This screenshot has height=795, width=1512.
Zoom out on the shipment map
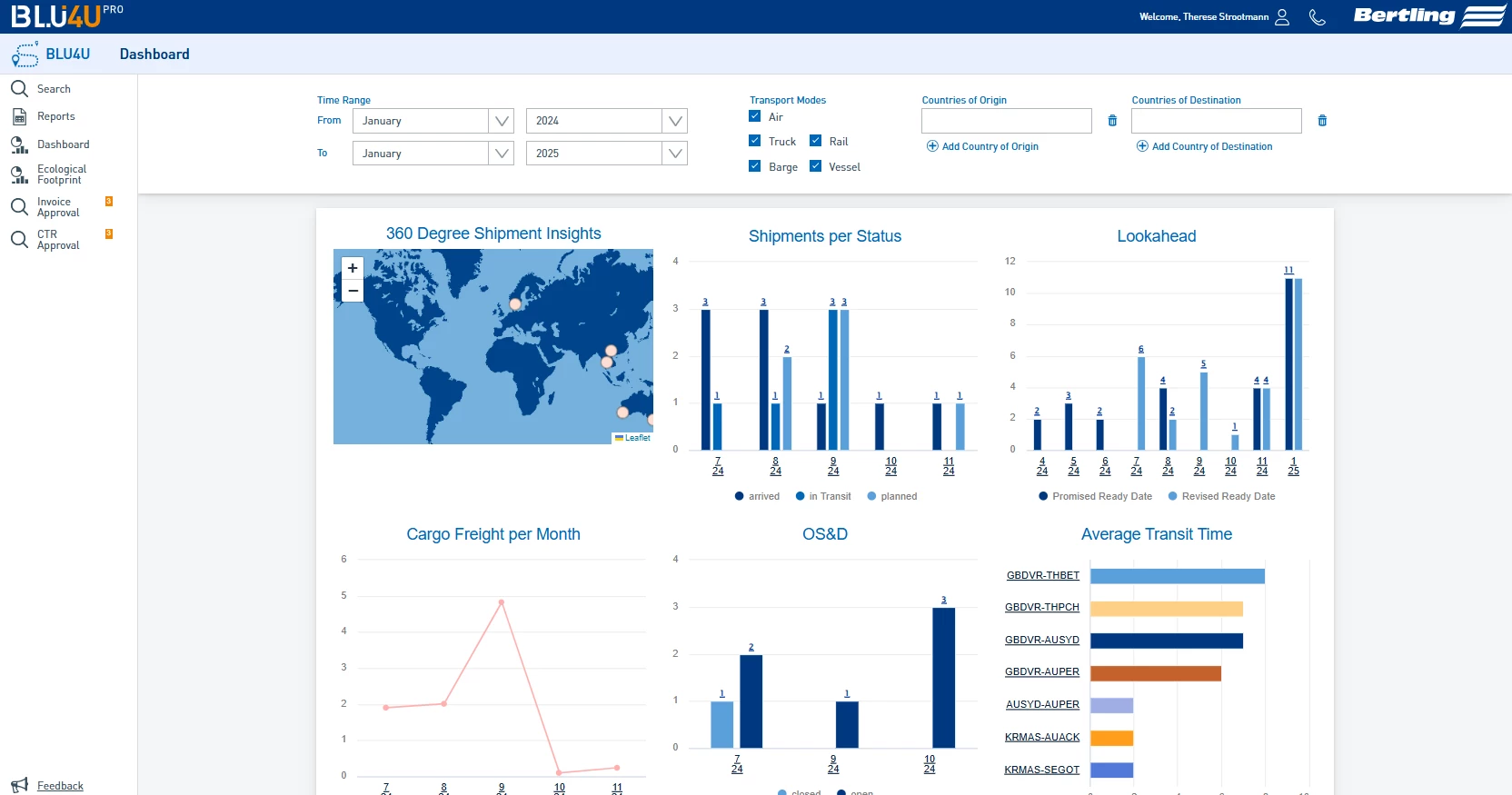353,291
